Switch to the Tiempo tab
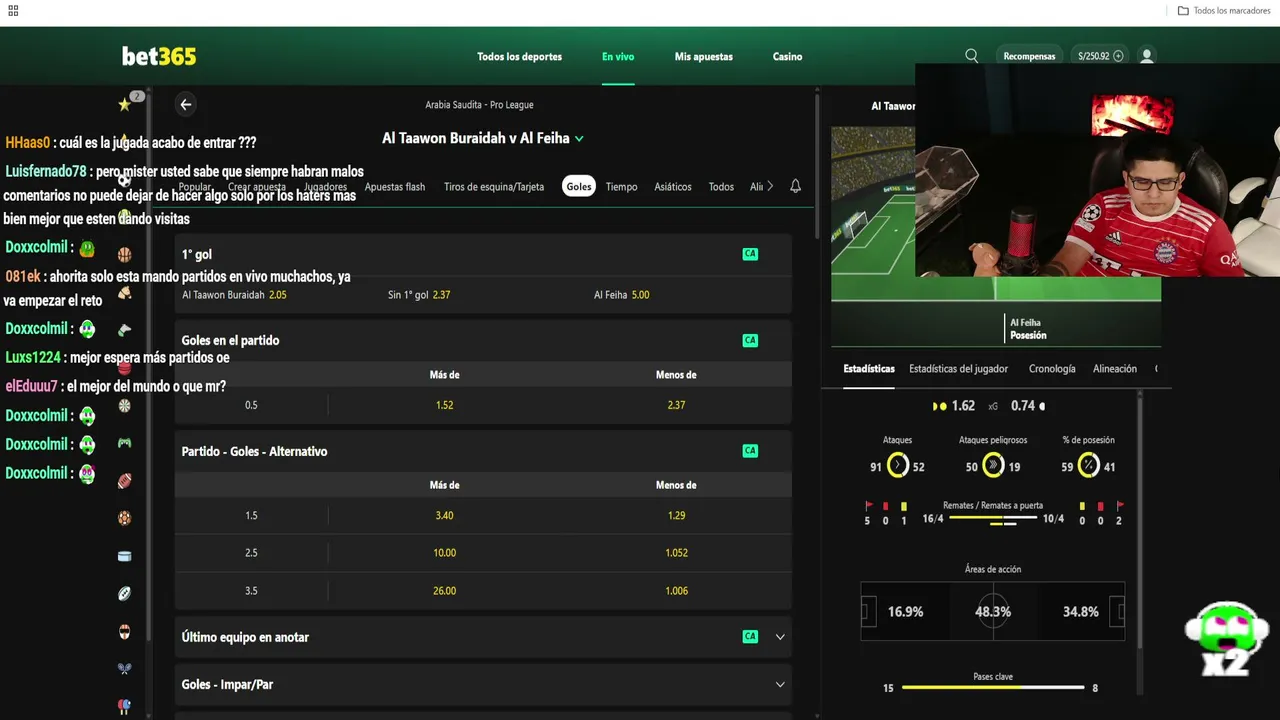Image resolution: width=1280 pixels, height=720 pixels. pyautogui.click(x=621, y=187)
